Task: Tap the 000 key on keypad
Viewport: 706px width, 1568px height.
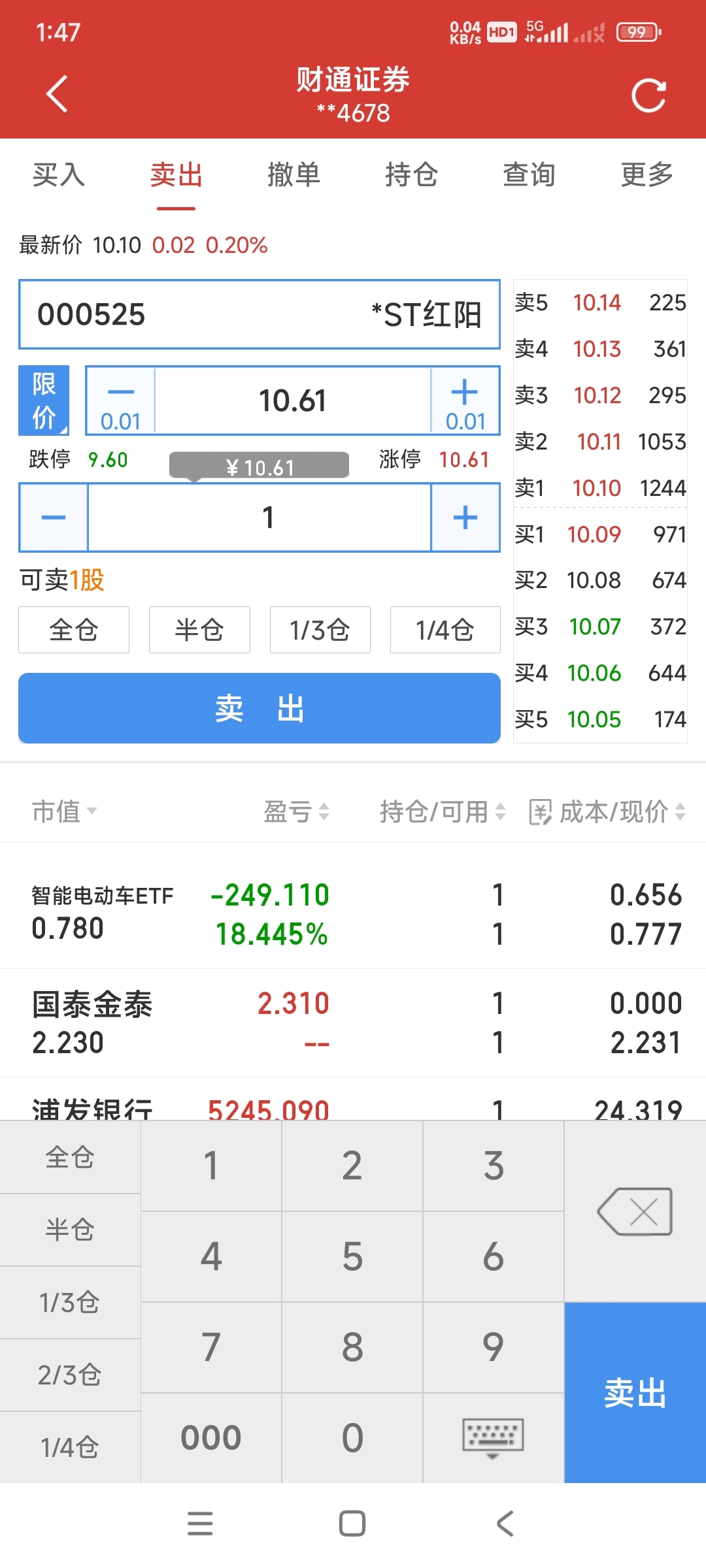Action: click(211, 1438)
